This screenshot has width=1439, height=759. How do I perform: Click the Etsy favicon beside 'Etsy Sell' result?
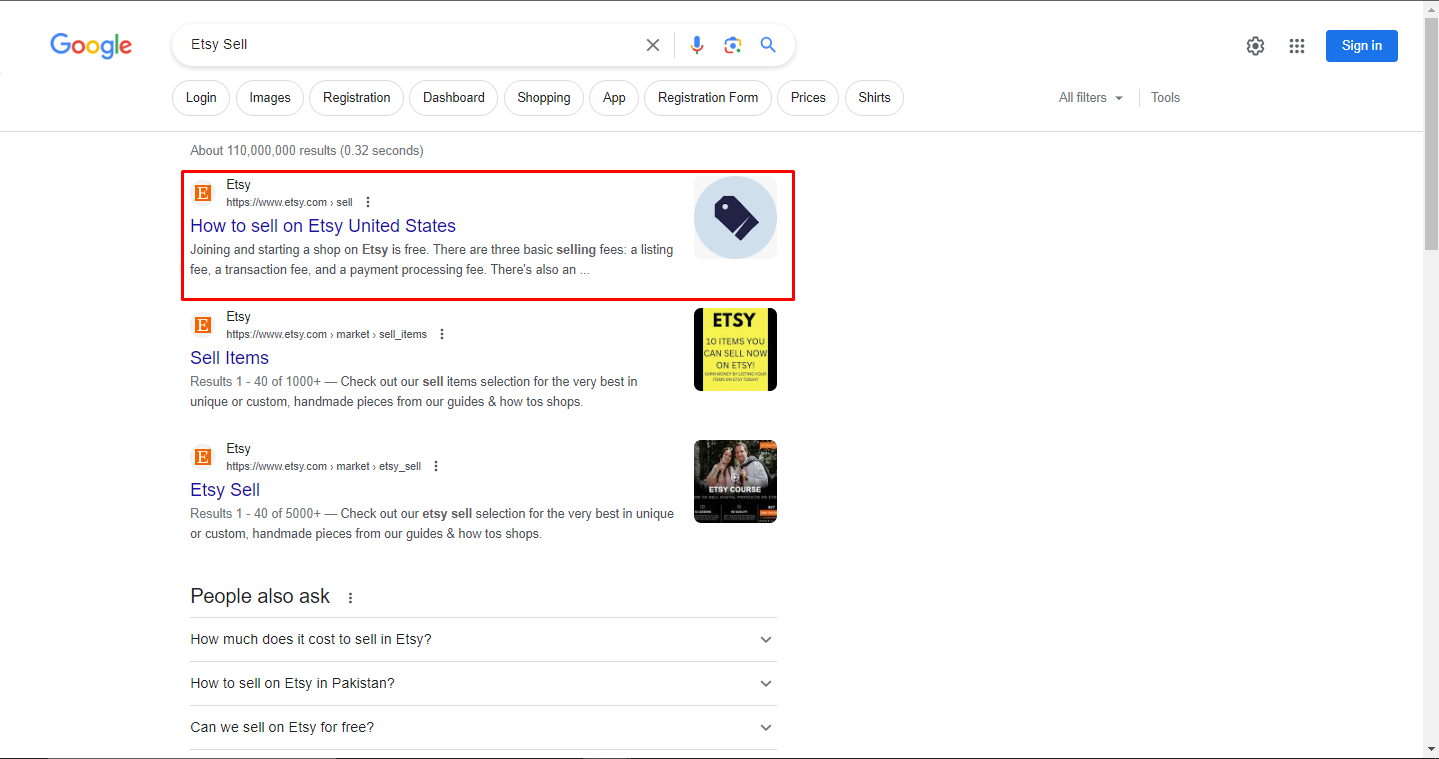pos(203,457)
